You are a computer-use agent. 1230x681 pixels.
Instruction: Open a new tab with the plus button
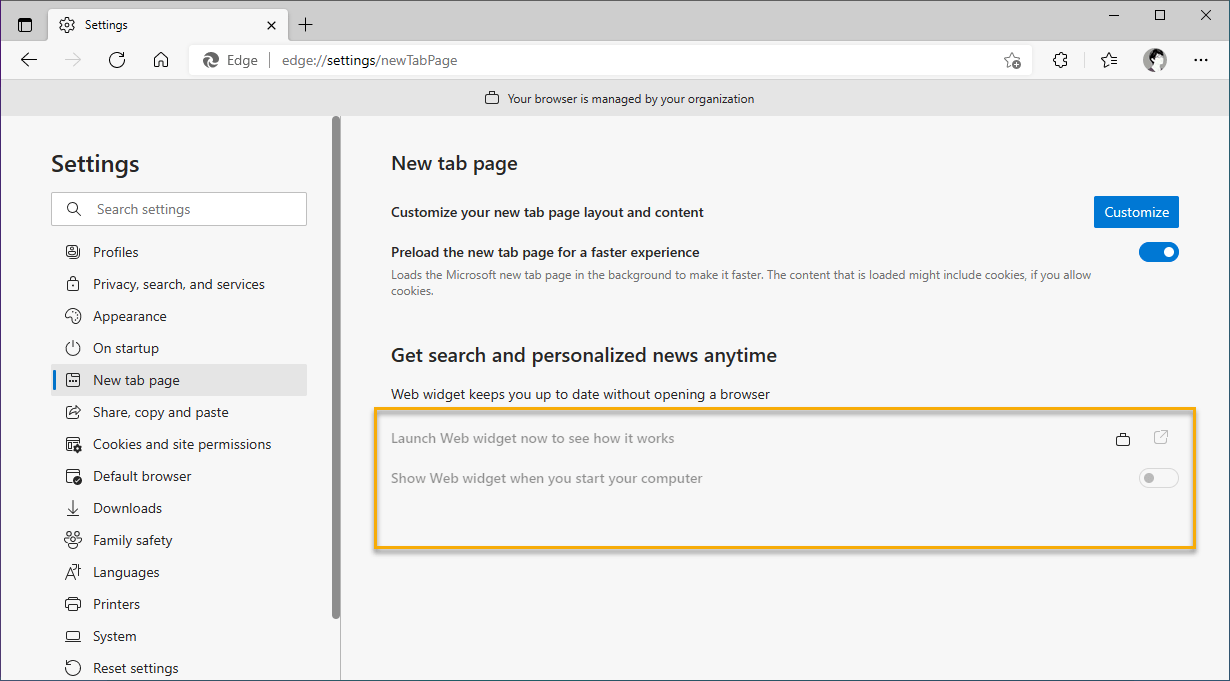click(306, 24)
